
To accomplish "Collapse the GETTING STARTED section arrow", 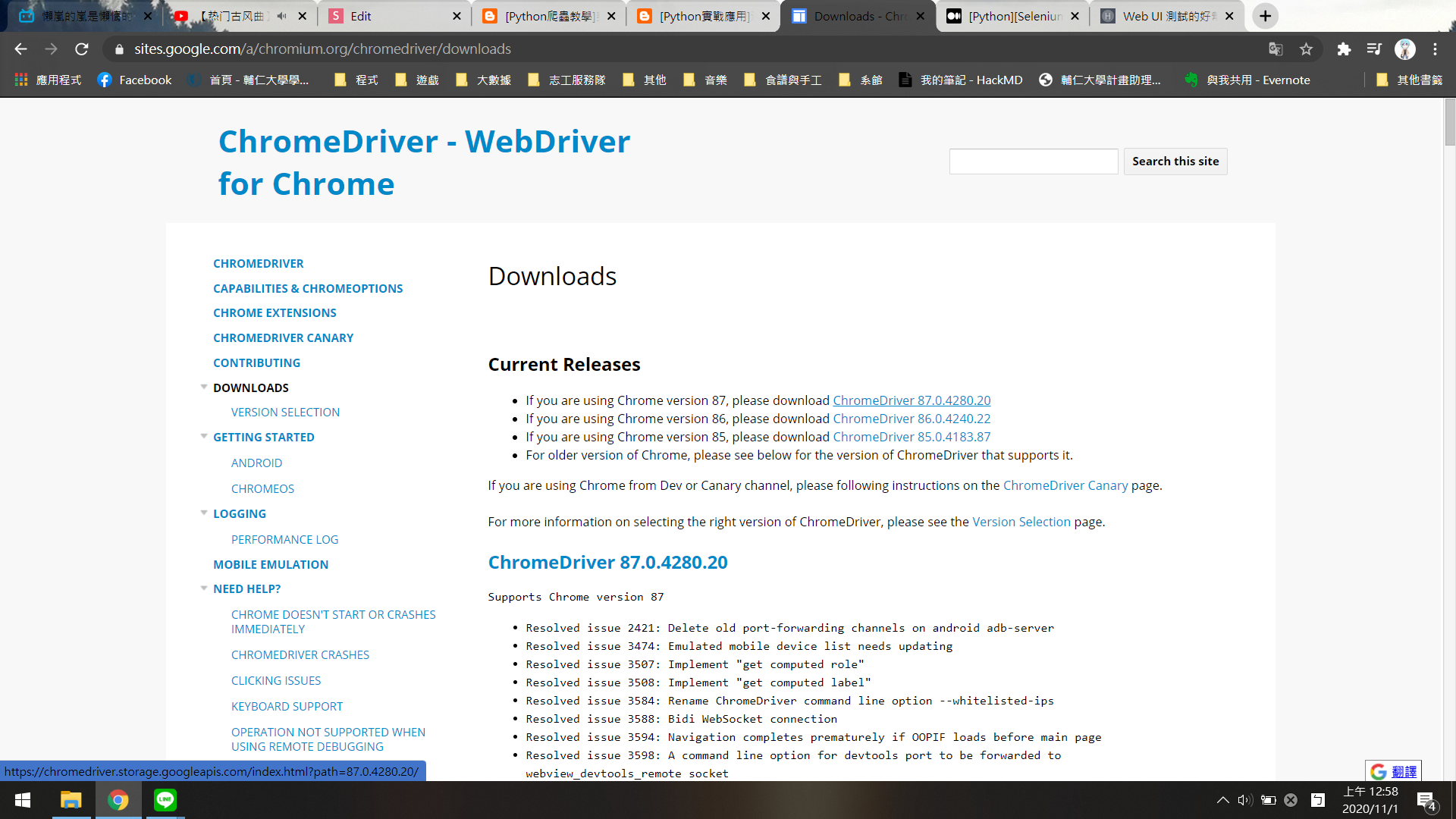I will [203, 436].
